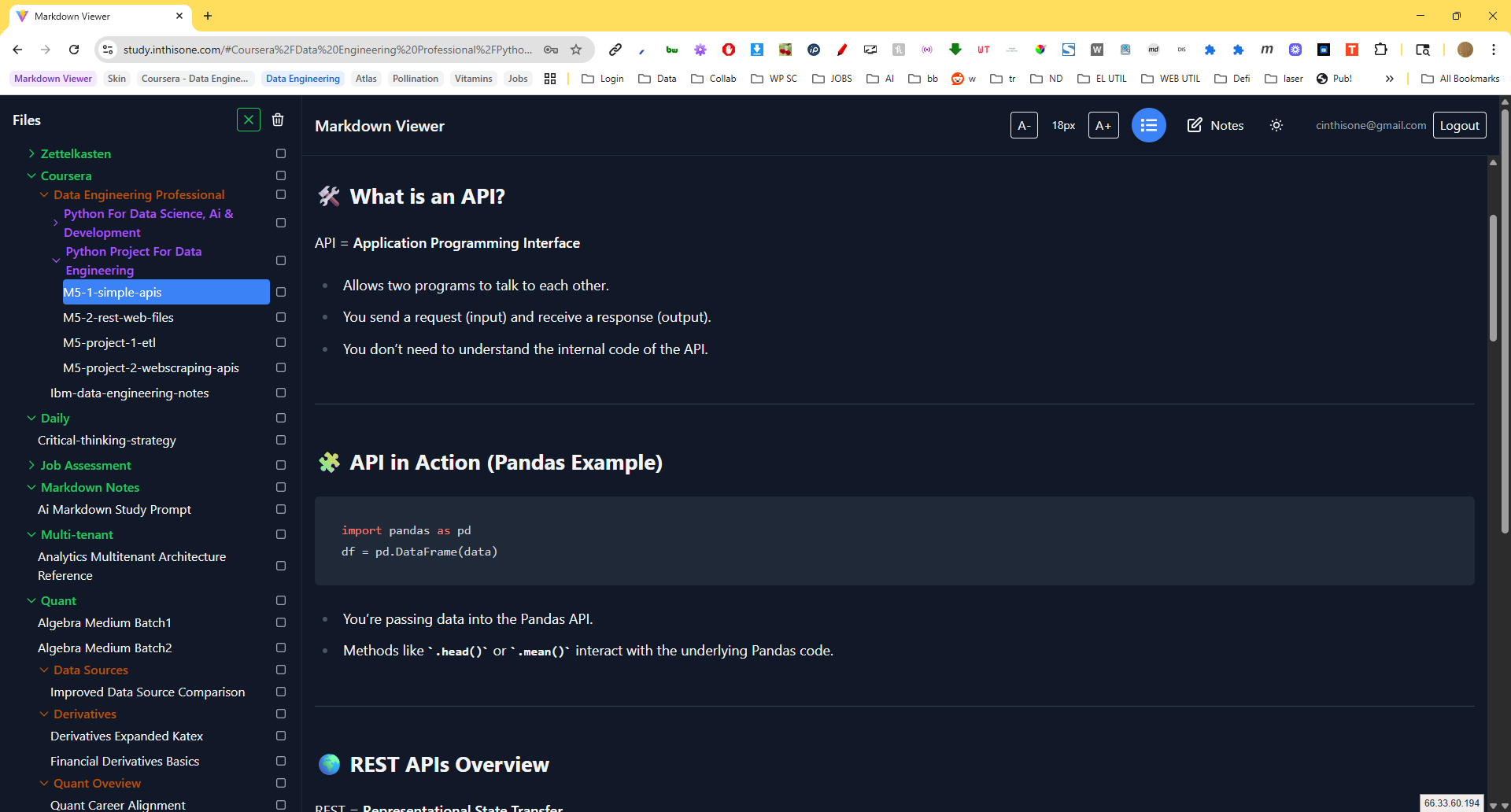Click the trash delete icon in Files panel
The image size is (1511, 812).
click(x=278, y=120)
